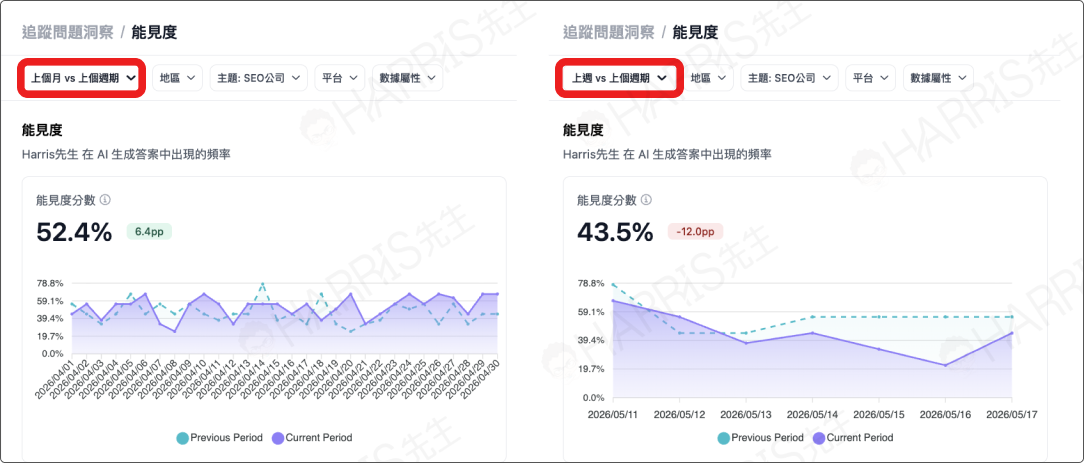Click the 2026/05/14 axis label
The image size is (1084, 463).
812,415
